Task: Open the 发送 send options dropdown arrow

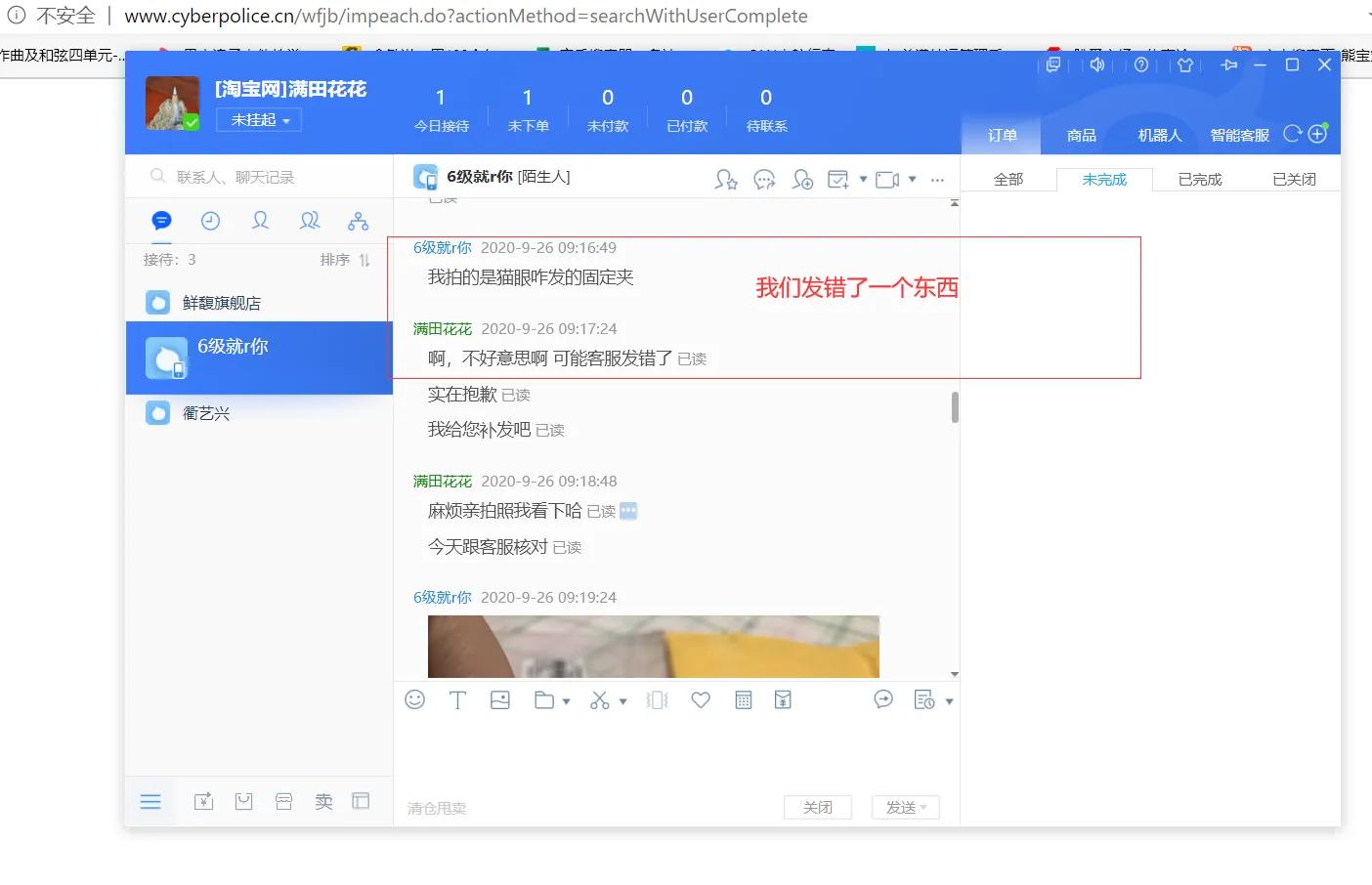Action: point(922,807)
